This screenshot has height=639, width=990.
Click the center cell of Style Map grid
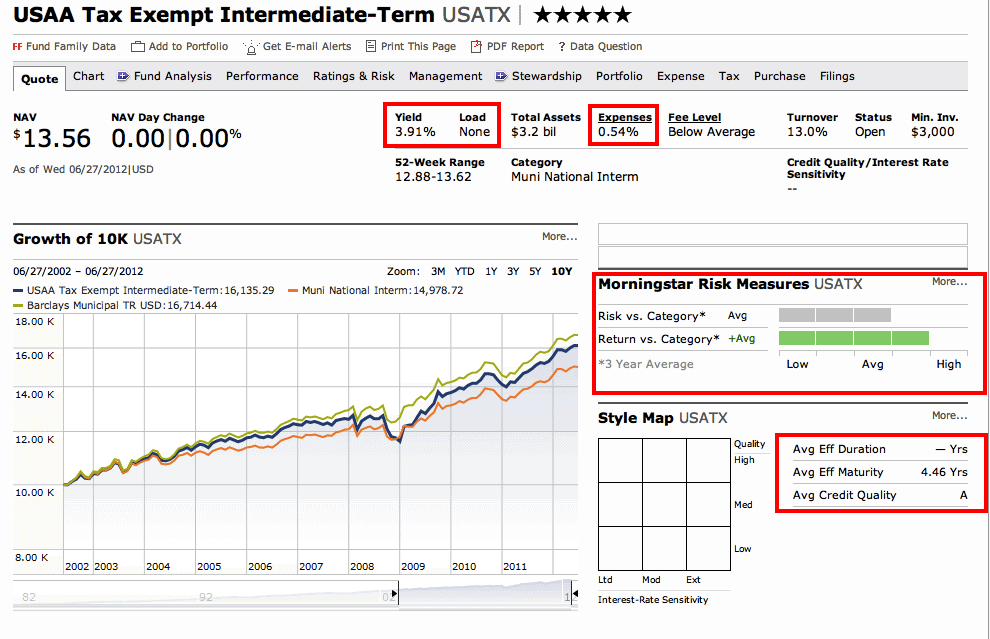coord(664,505)
